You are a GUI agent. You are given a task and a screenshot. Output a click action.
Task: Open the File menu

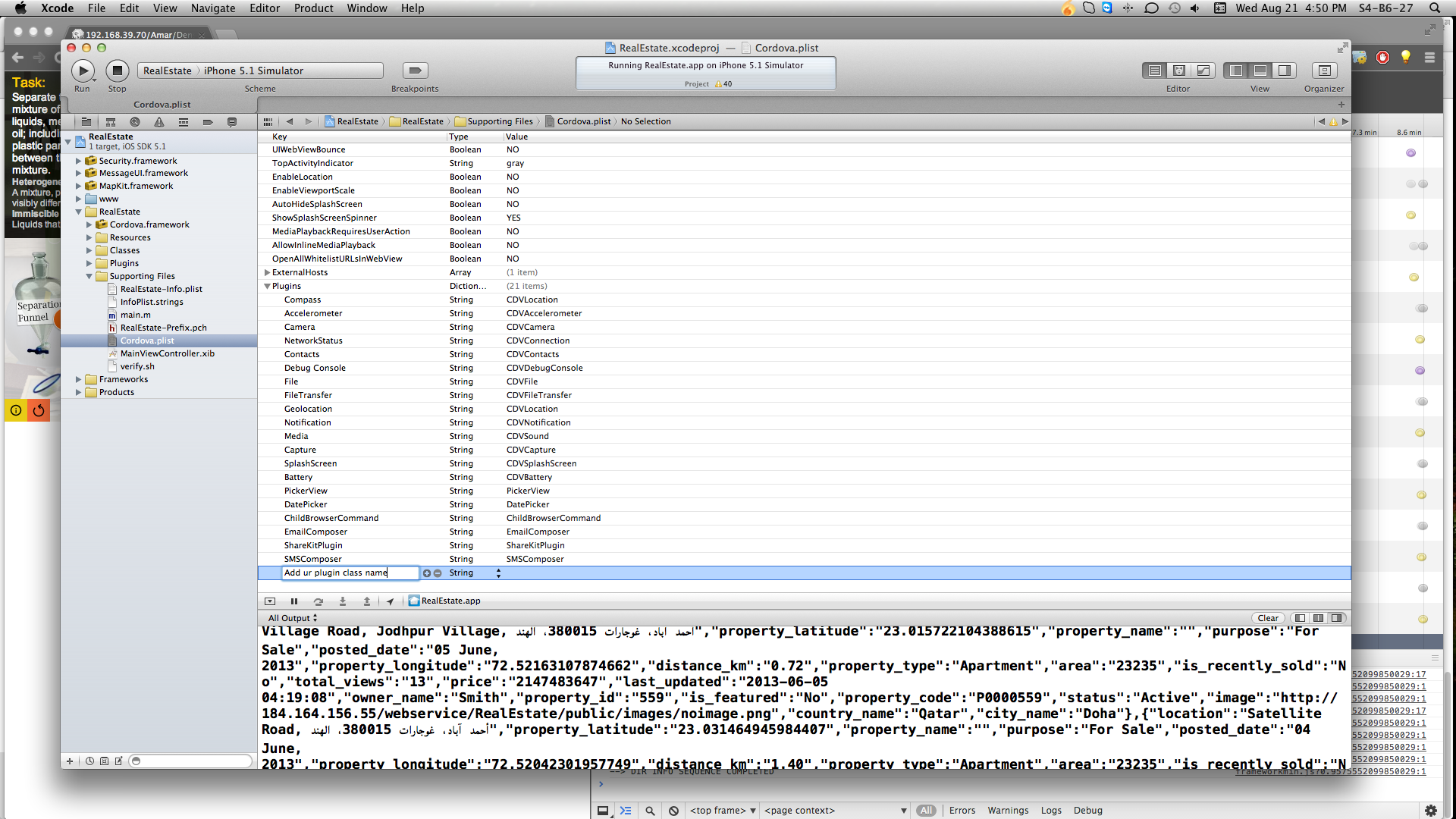[x=96, y=8]
